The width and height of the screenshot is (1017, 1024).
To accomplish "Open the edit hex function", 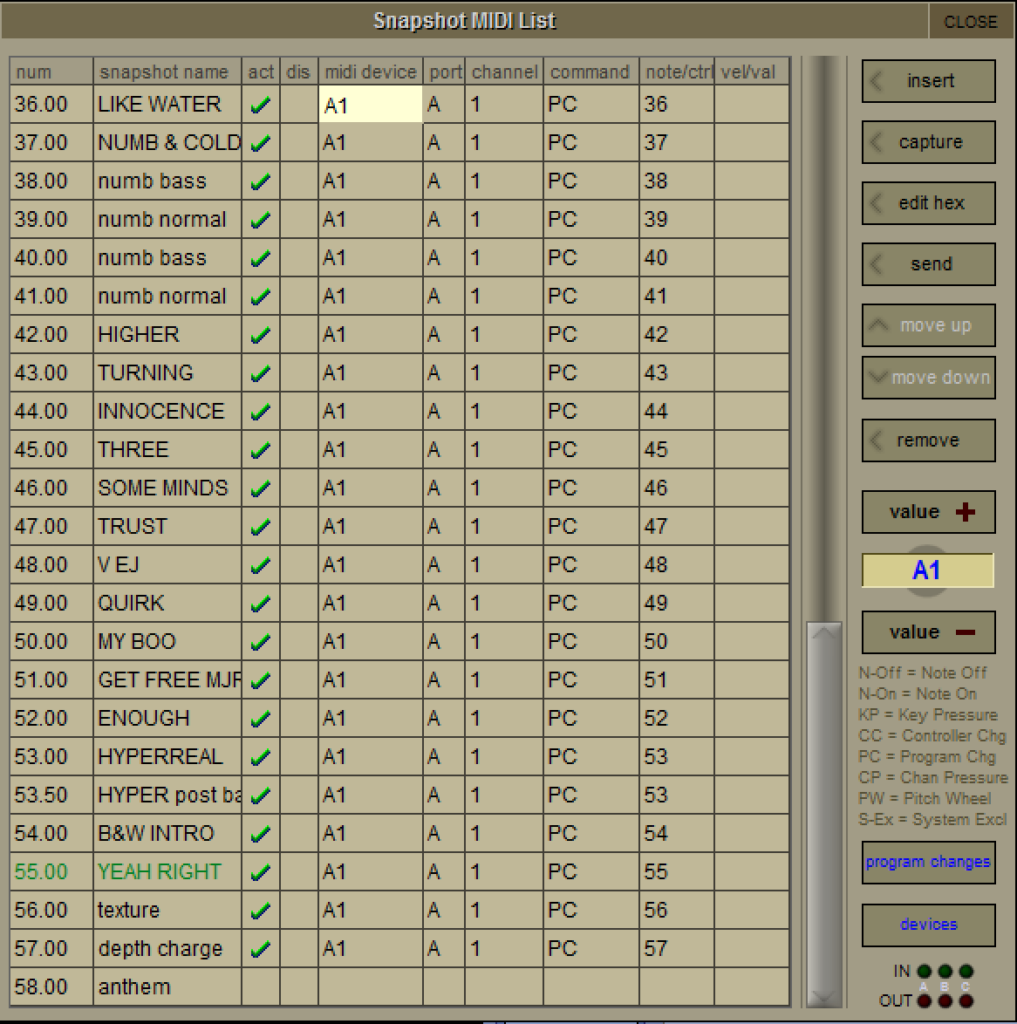I will click(x=928, y=203).
